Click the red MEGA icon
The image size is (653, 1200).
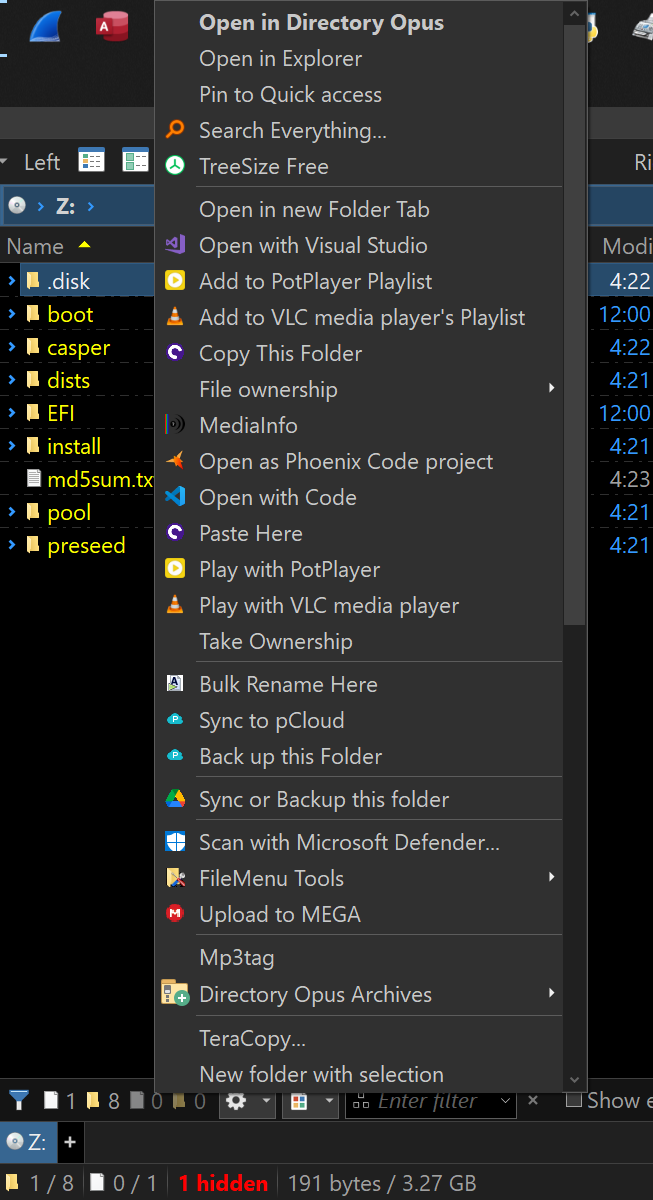[175, 914]
